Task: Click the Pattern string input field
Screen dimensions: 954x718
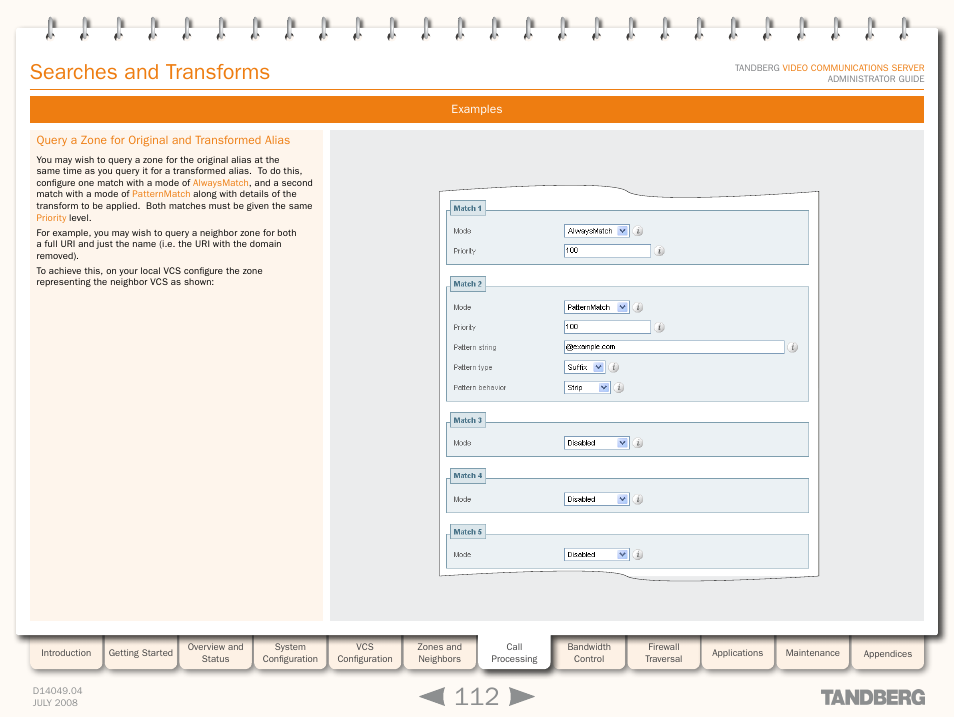Action: [674, 347]
